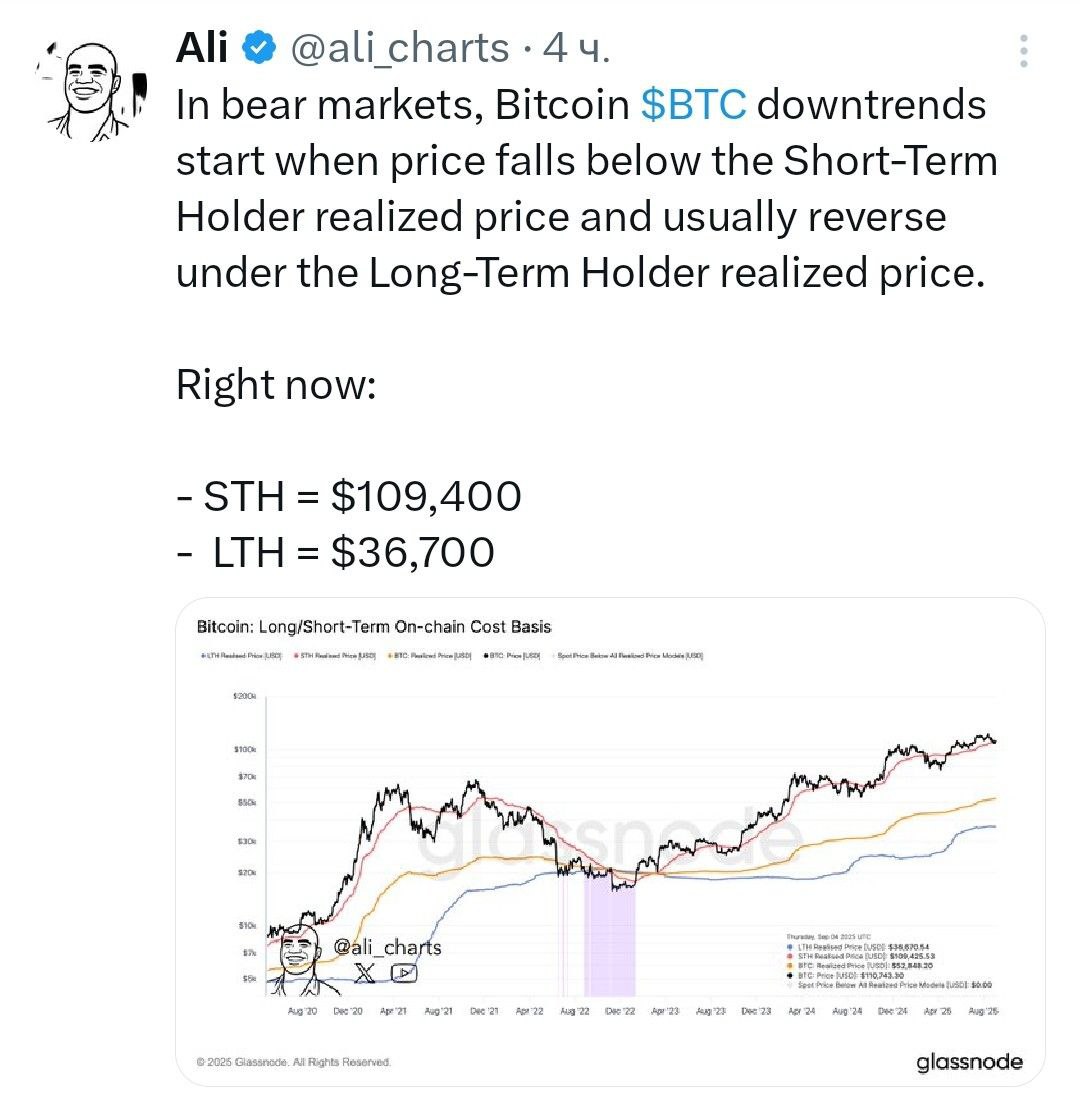The height and width of the screenshot is (1111, 1080).
Task: Click the @ali_charts text in chart watermark
Action: [x=388, y=947]
